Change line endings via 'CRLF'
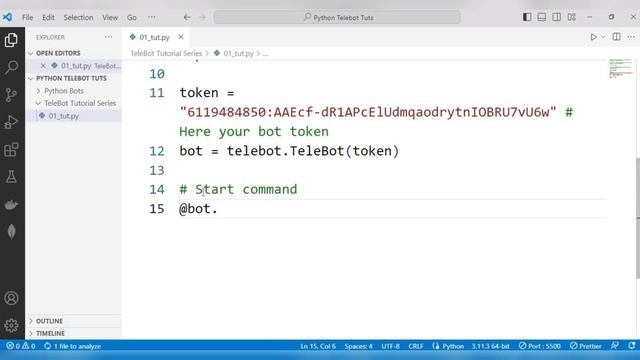The height and width of the screenshot is (360, 640). 416,346
